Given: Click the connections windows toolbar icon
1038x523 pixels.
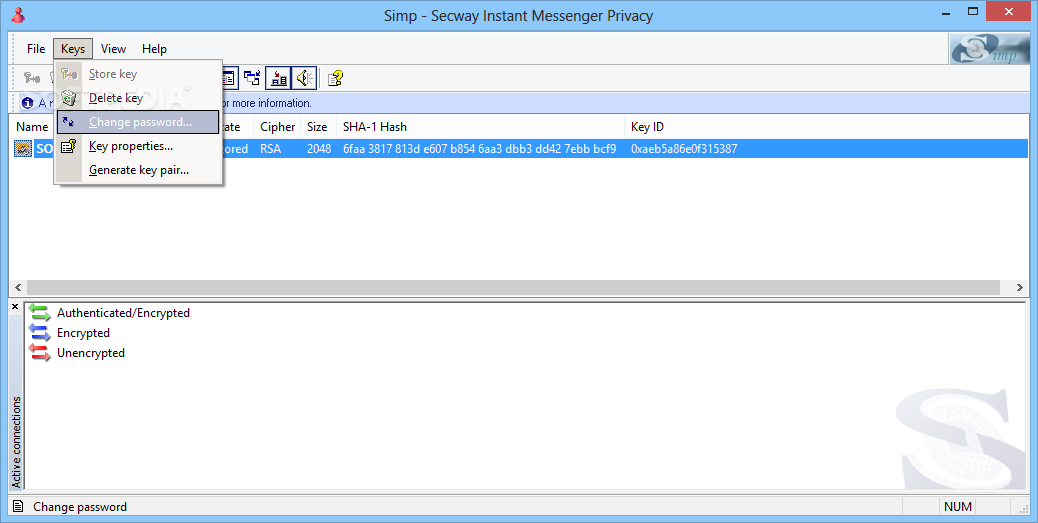Looking at the screenshot, I should 252,78.
